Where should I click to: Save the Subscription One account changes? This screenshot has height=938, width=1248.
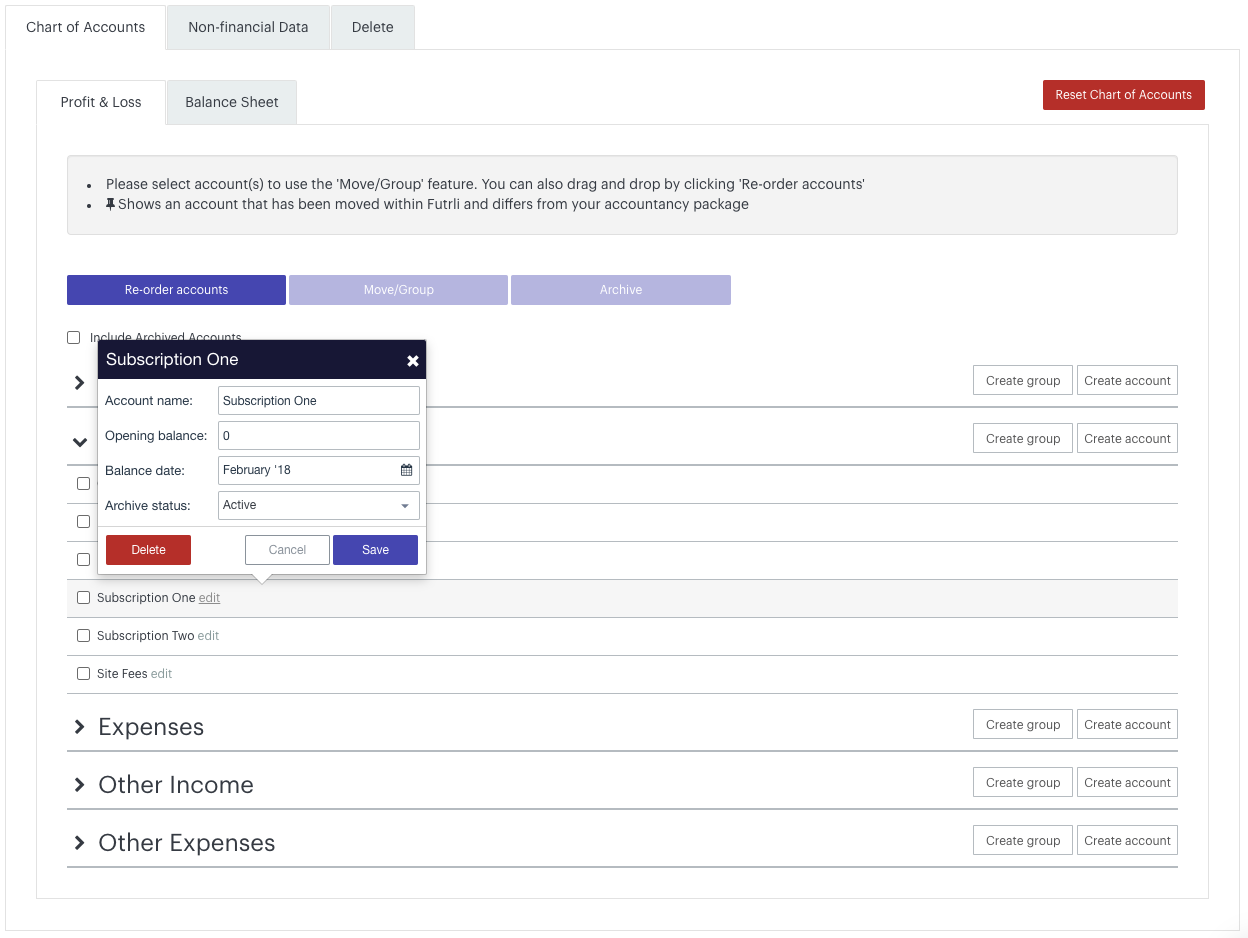click(375, 550)
